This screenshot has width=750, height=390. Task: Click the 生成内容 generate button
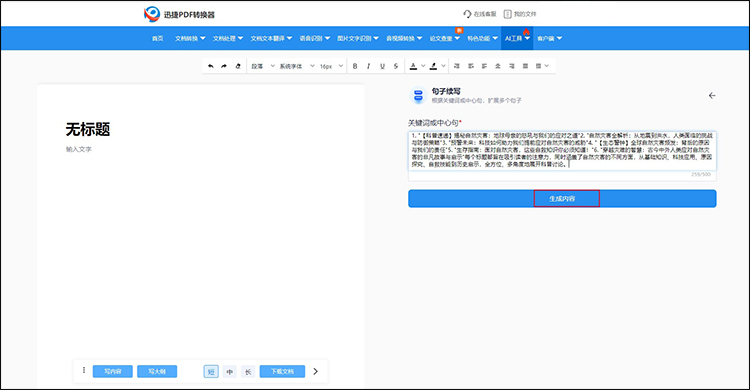click(562, 199)
